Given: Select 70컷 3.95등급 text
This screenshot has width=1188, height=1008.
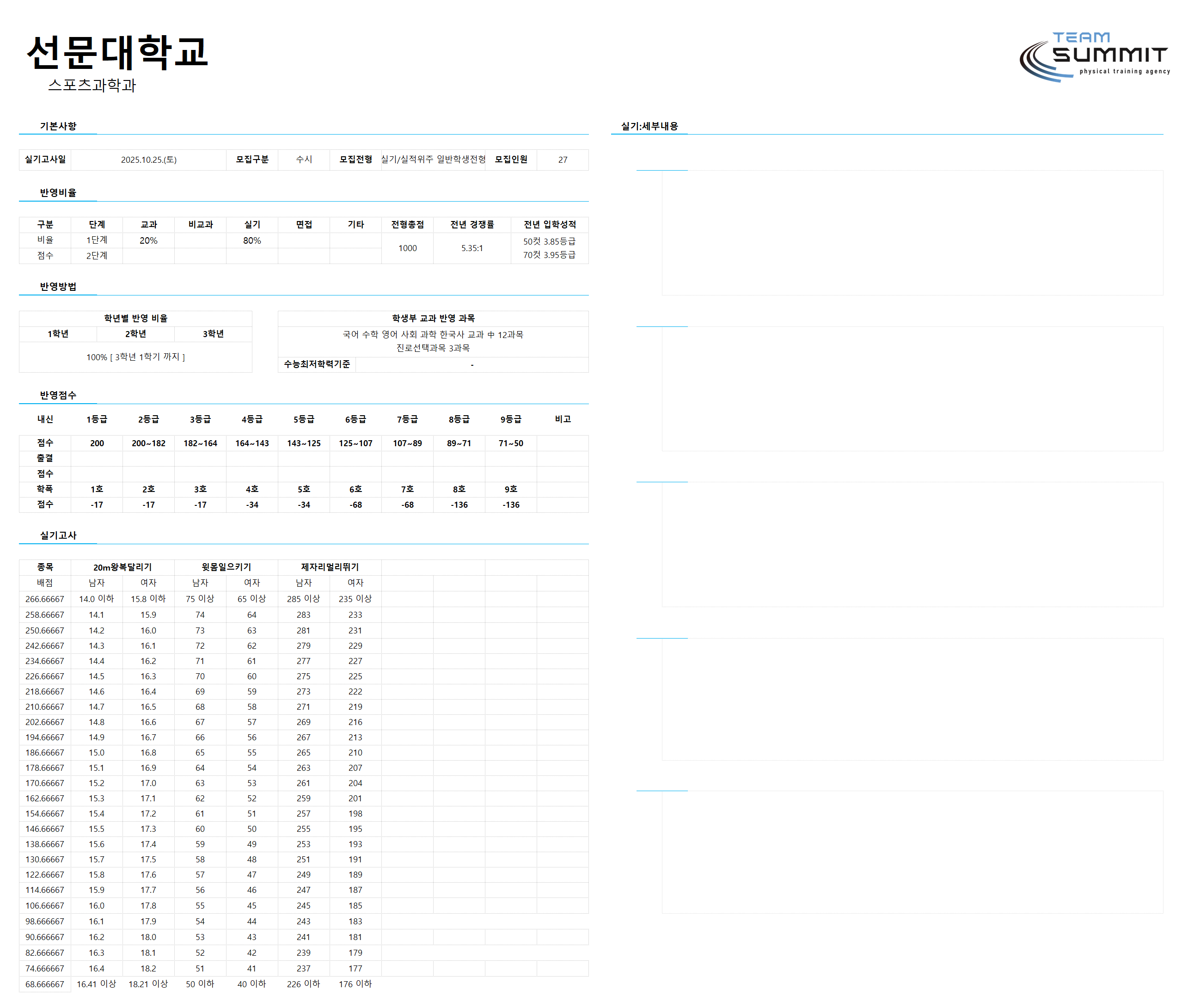Looking at the screenshot, I should click(550, 255).
